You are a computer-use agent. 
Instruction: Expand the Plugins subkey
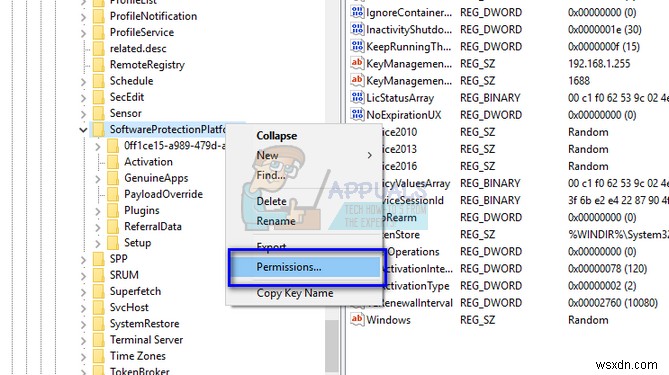pyautogui.click(x=98, y=212)
